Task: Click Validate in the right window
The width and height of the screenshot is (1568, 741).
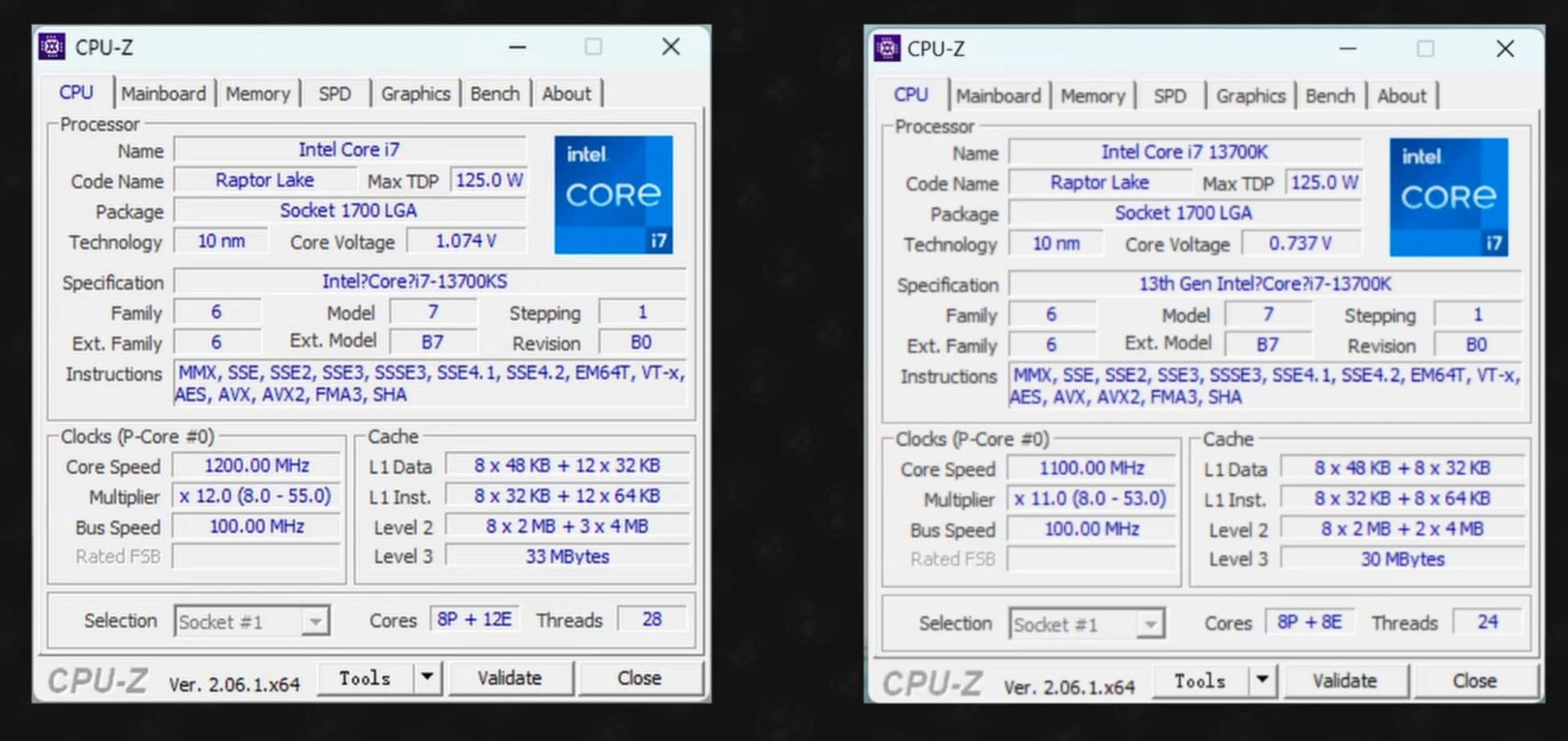Action: tap(1345, 680)
